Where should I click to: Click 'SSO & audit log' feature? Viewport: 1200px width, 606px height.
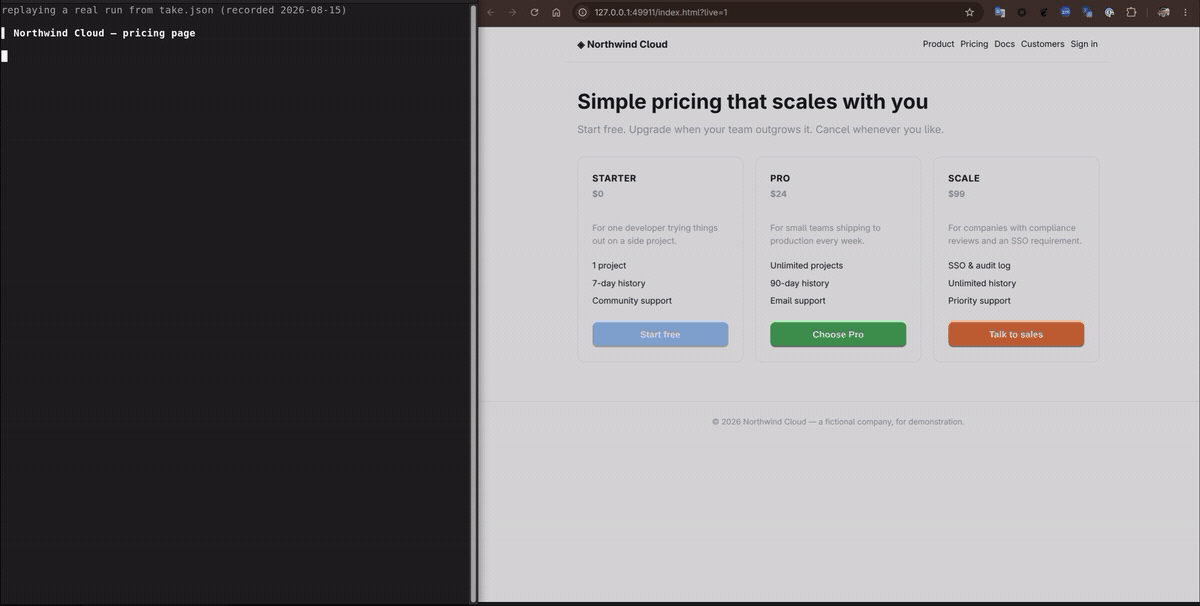[979, 266]
